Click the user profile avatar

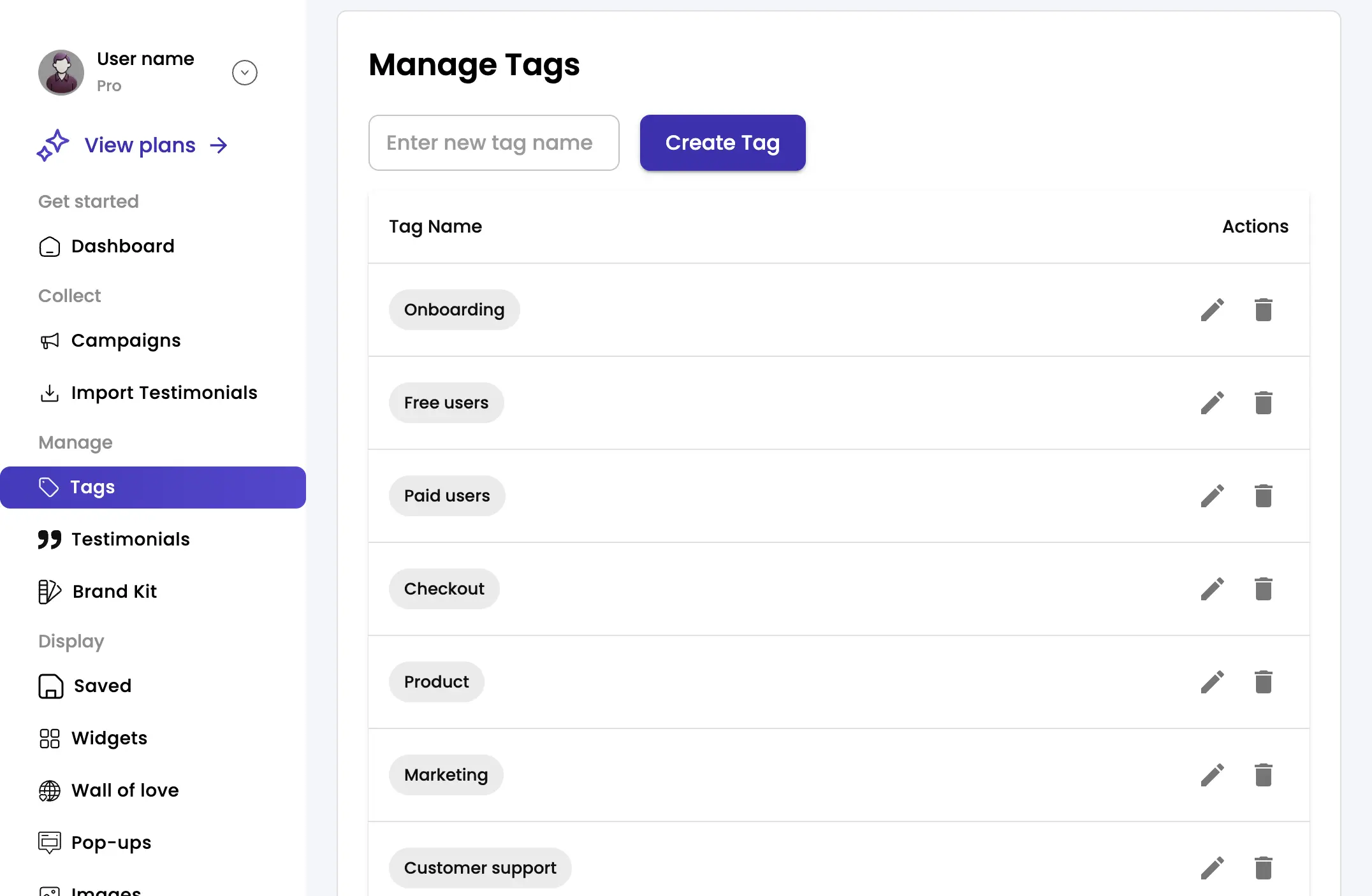61,72
